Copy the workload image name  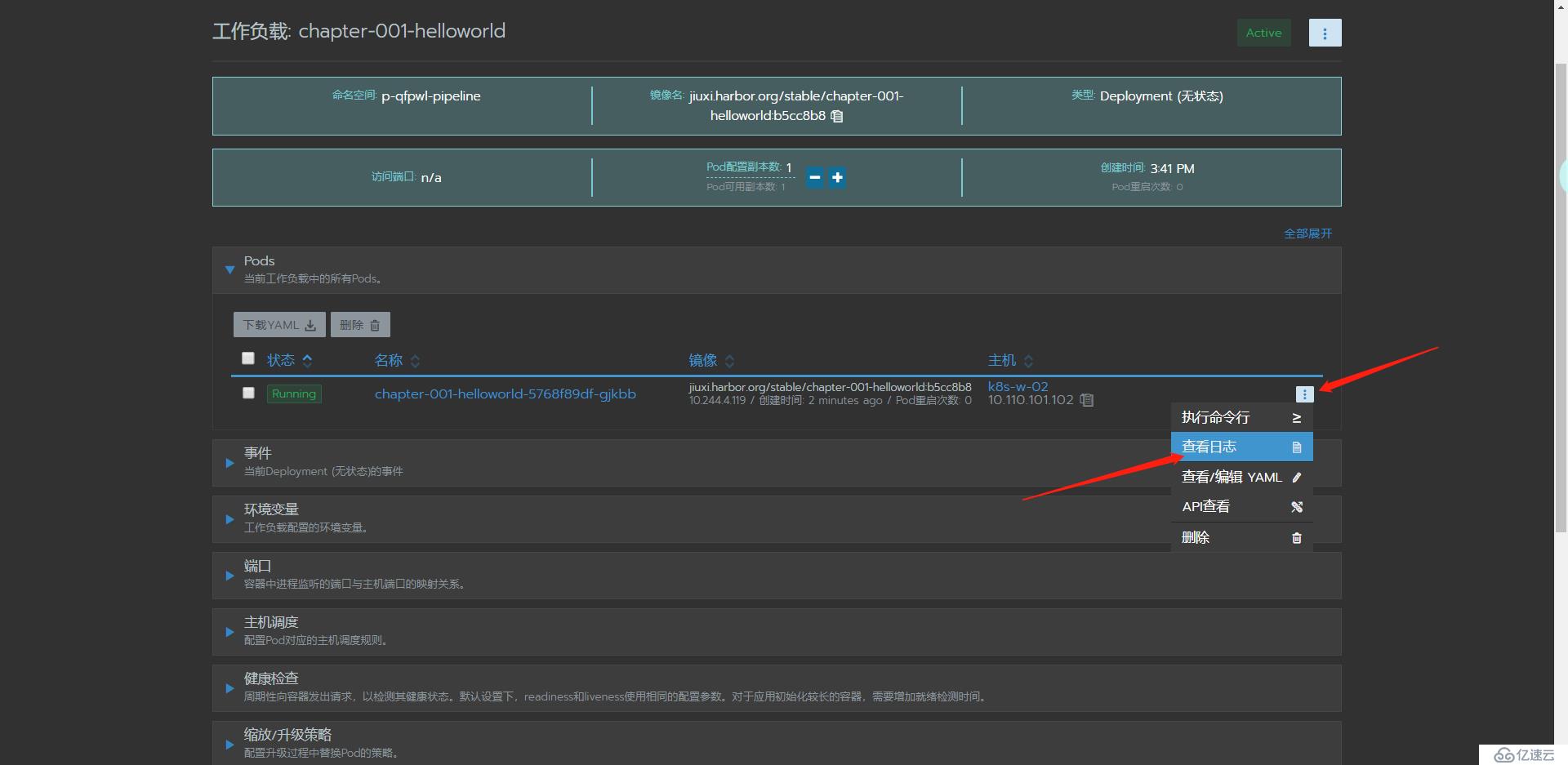point(837,116)
